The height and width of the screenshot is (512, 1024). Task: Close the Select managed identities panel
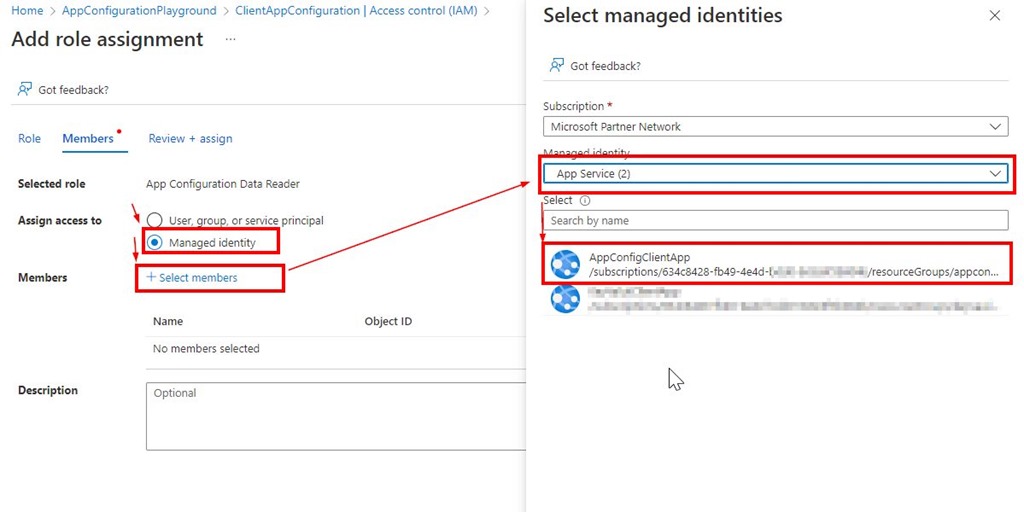(x=994, y=16)
